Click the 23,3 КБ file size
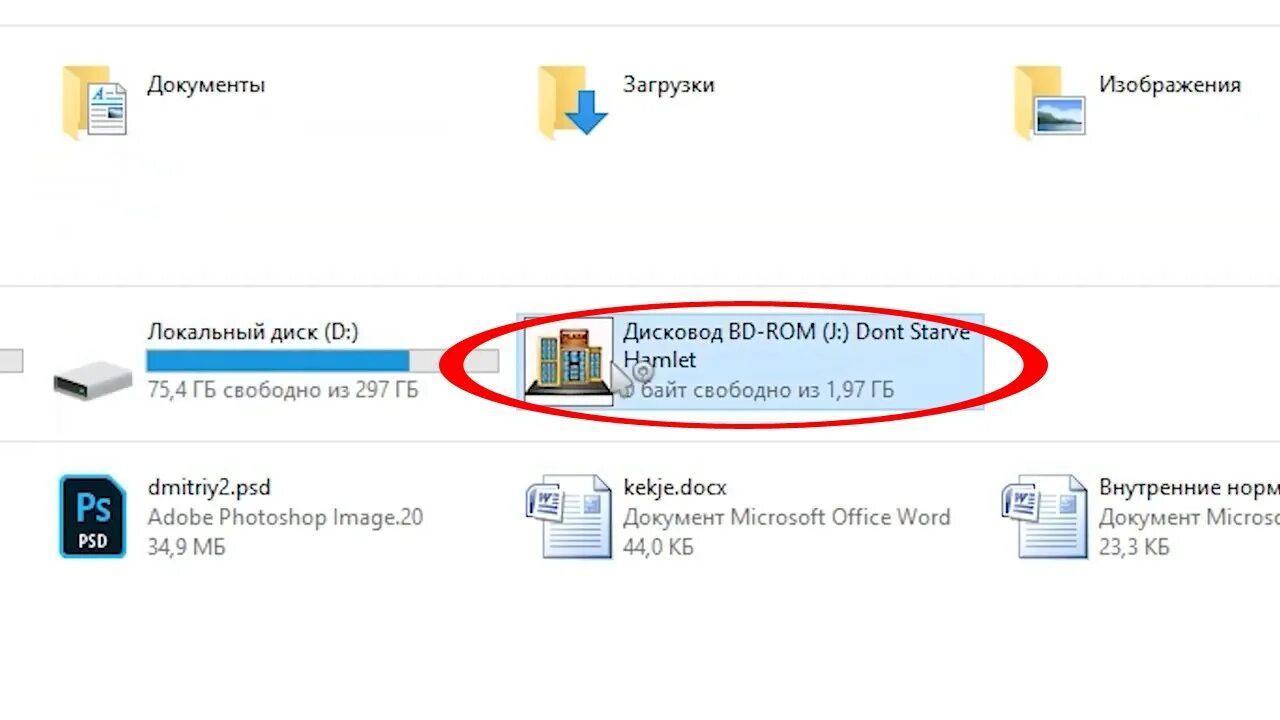Screen dimensions: 1280x720 pos(1134,547)
